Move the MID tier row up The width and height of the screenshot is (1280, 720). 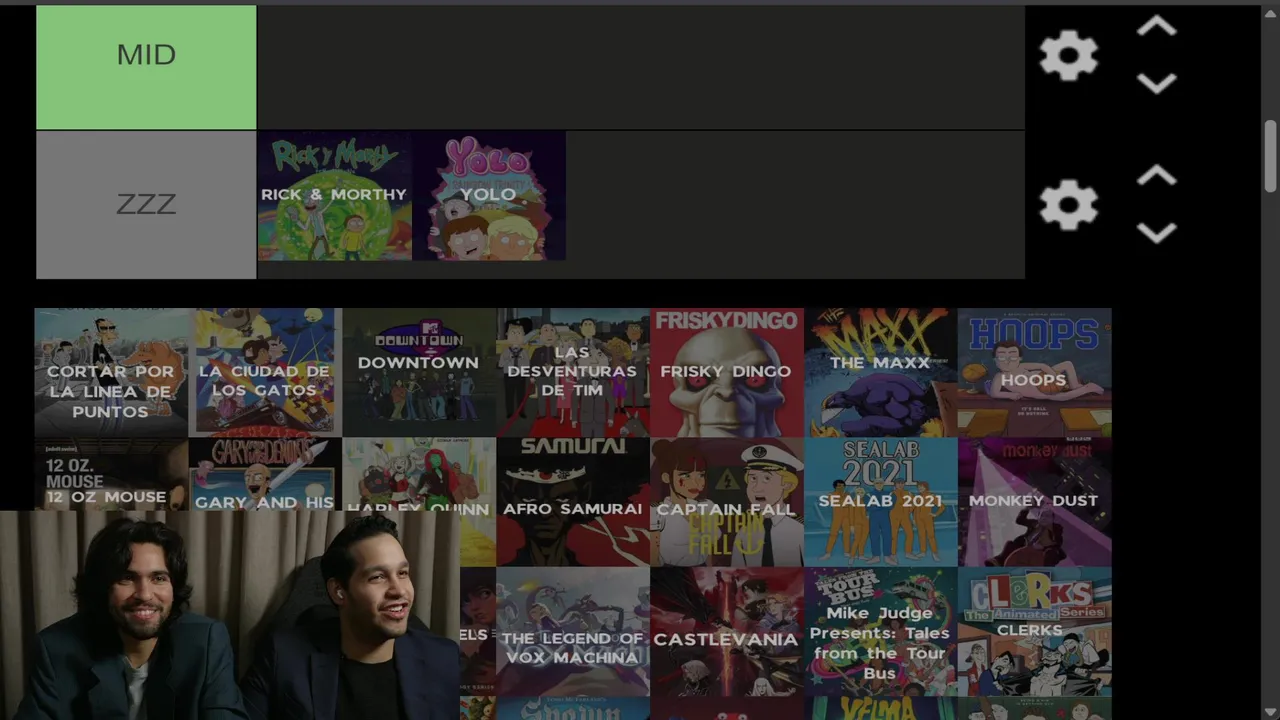pos(1156,27)
